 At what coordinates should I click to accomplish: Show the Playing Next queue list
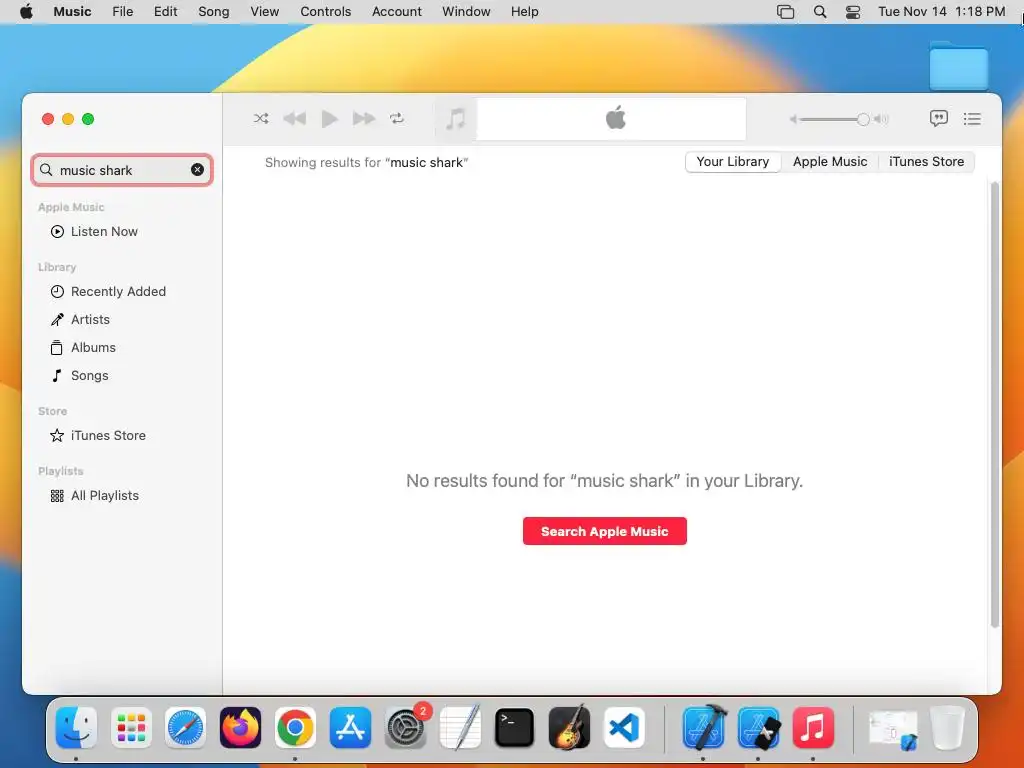click(x=972, y=118)
